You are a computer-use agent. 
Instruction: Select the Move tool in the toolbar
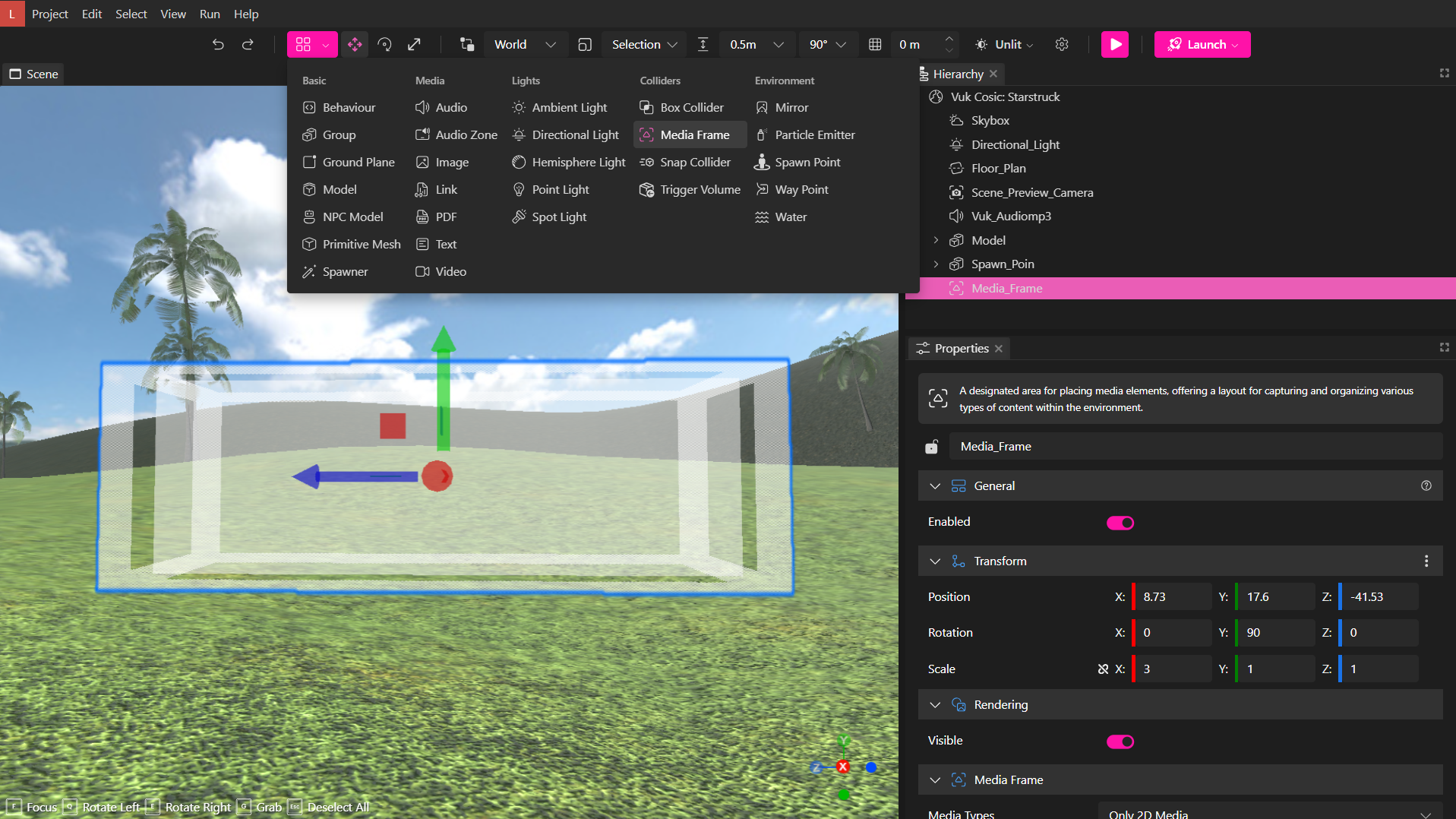[354, 44]
